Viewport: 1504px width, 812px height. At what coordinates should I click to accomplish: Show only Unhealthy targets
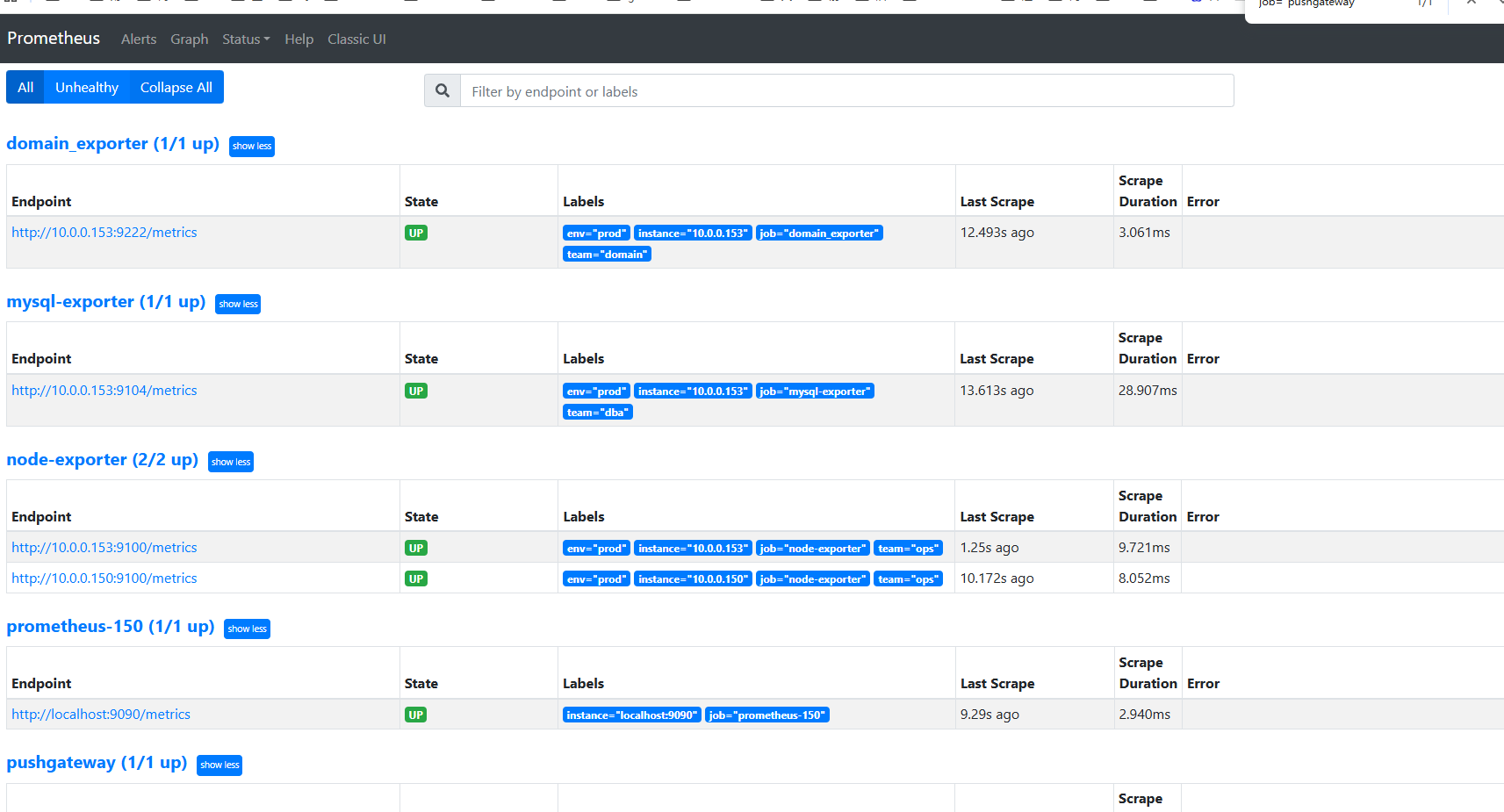[87, 87]
